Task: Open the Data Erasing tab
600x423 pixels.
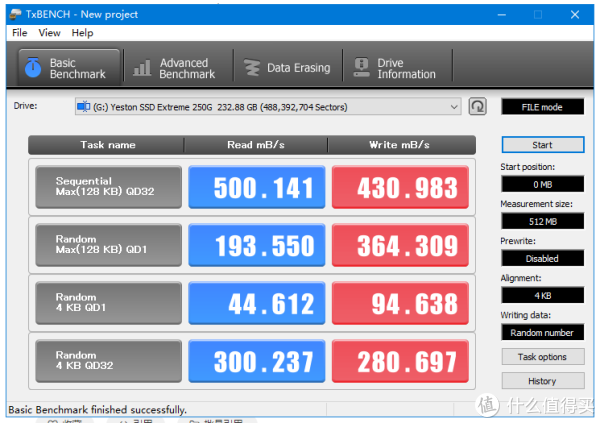Action: tap(287, 68)
